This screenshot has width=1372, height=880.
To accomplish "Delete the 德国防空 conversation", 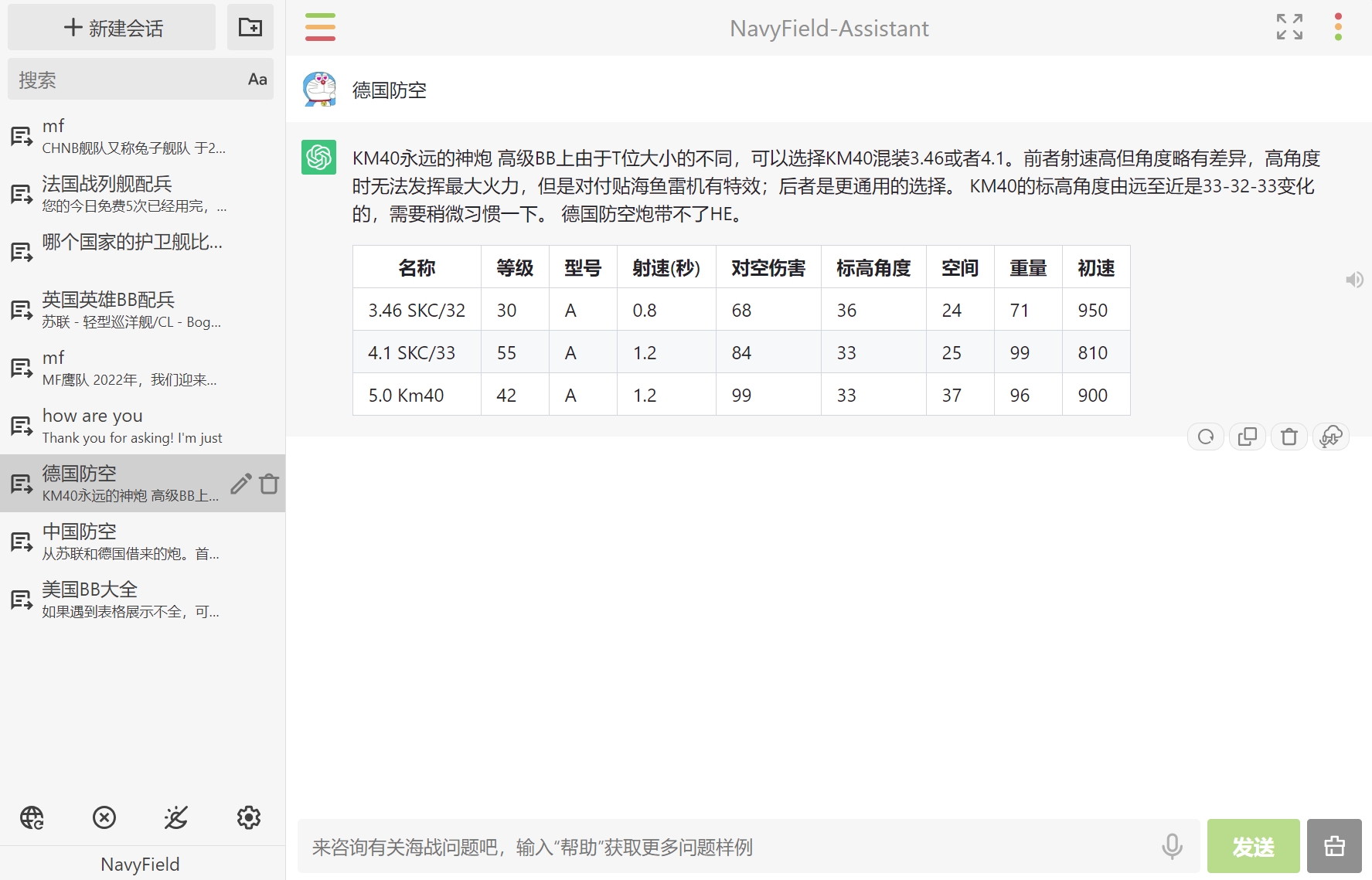I will coord(269,484).
